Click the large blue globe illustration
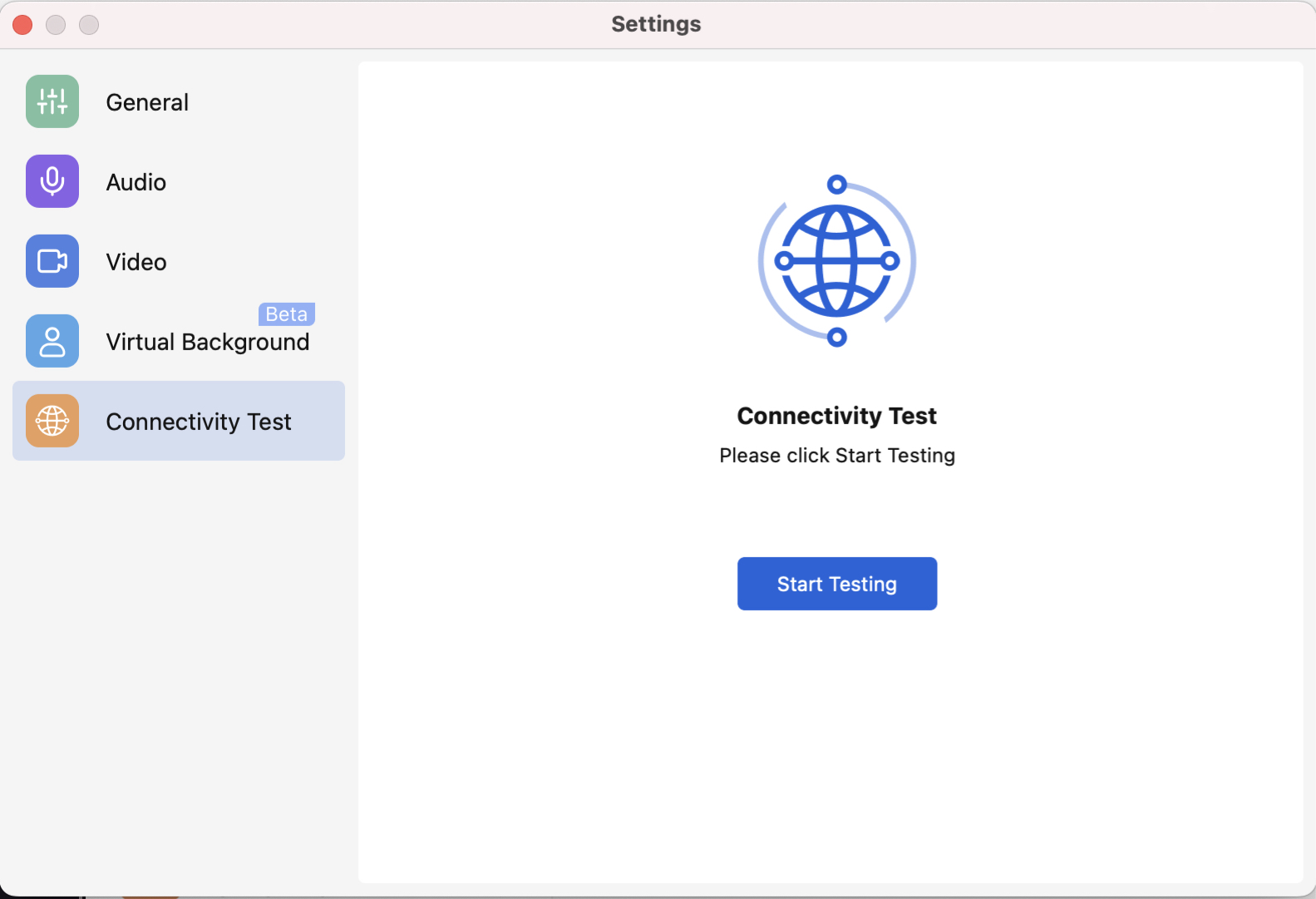1316x899 pixels. coord(836,261)
